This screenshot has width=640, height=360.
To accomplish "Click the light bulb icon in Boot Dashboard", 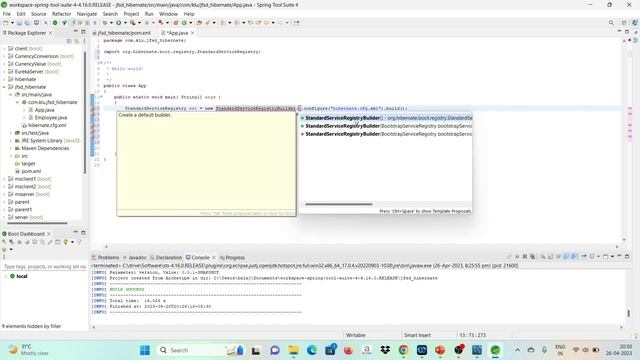I will [x=65, y=242].
